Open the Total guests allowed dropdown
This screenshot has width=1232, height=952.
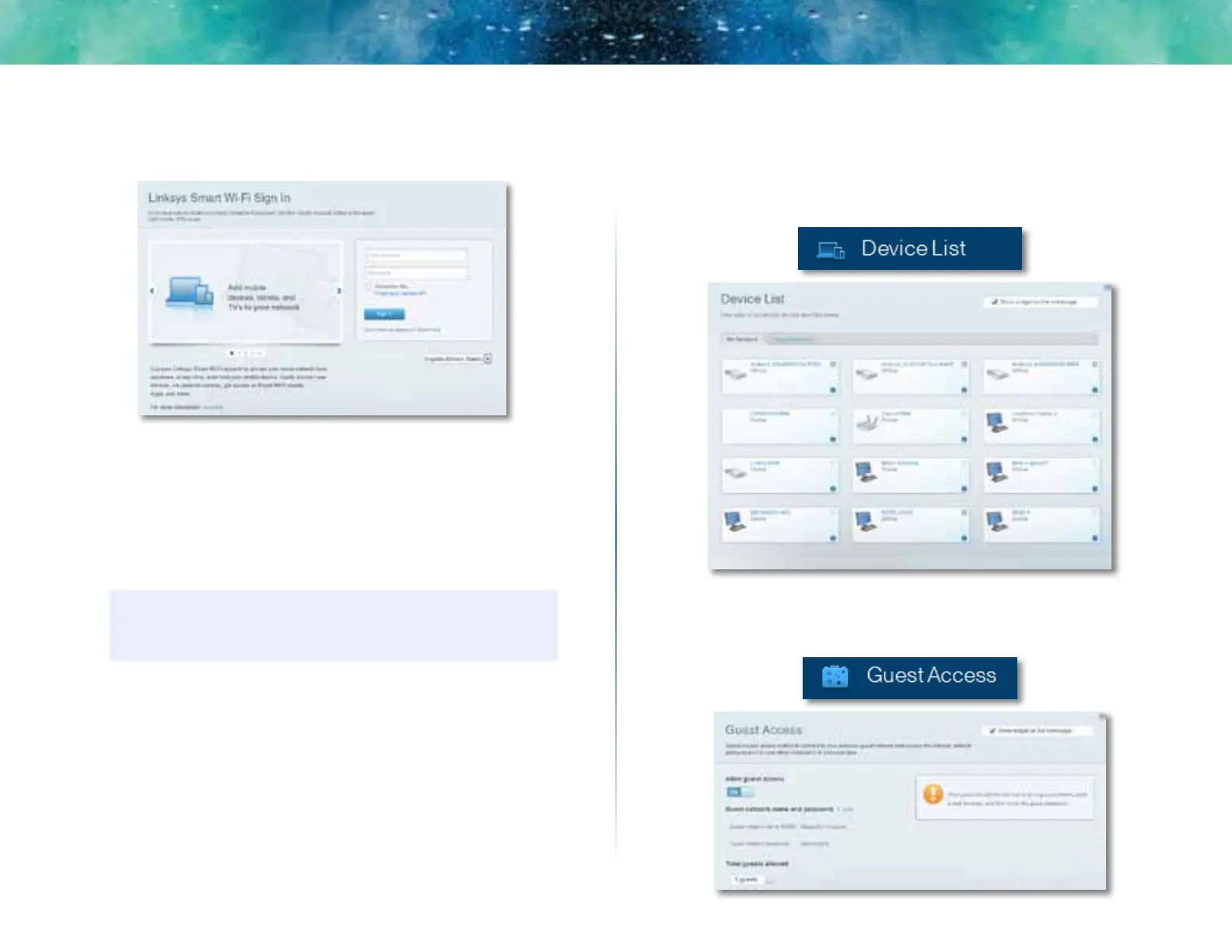point(753,880)
